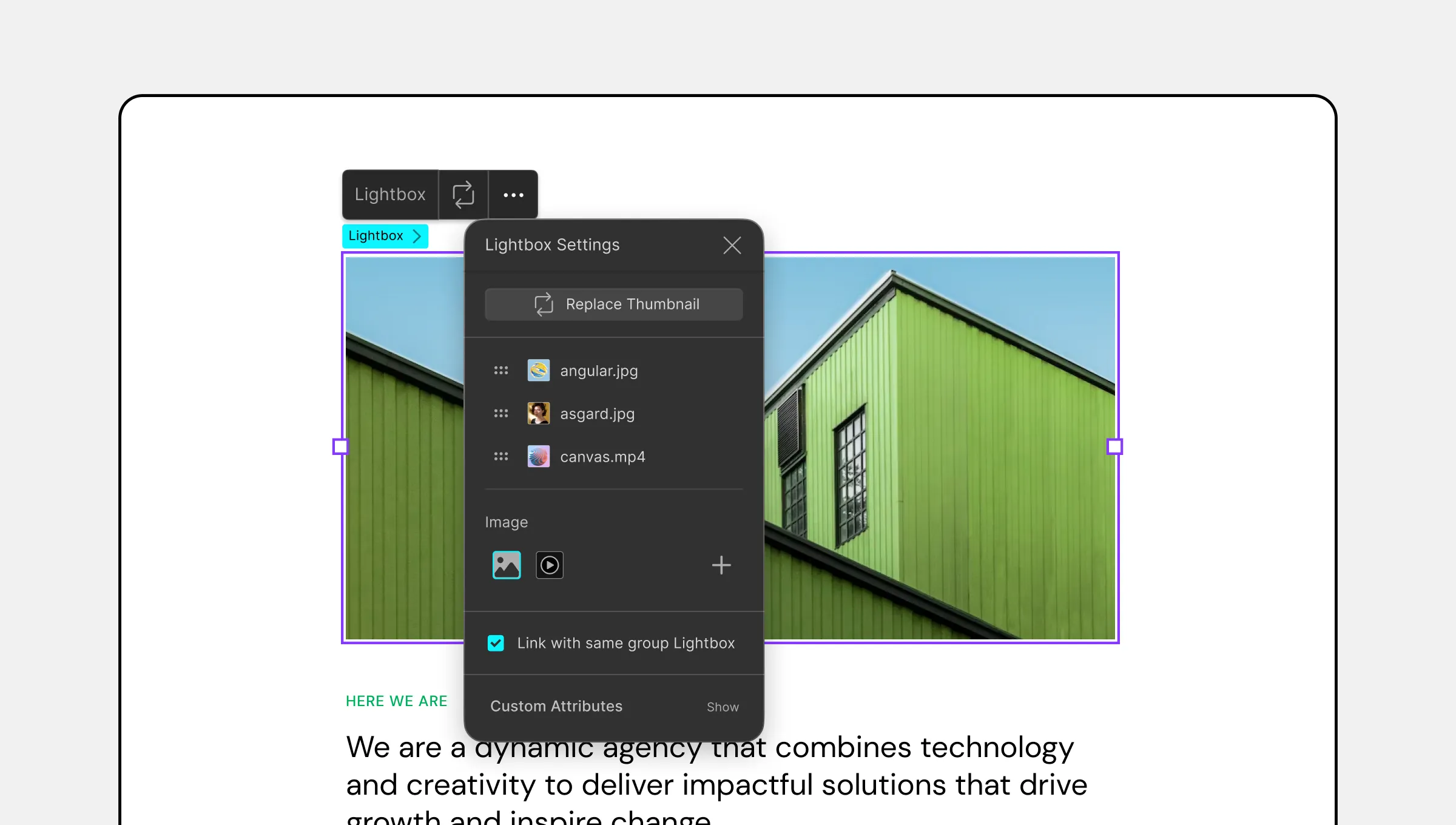Toggle Link with same group Lightbox checkbox
The height and width of the screenshot is (825, 1456).
[x=496, y=643]
